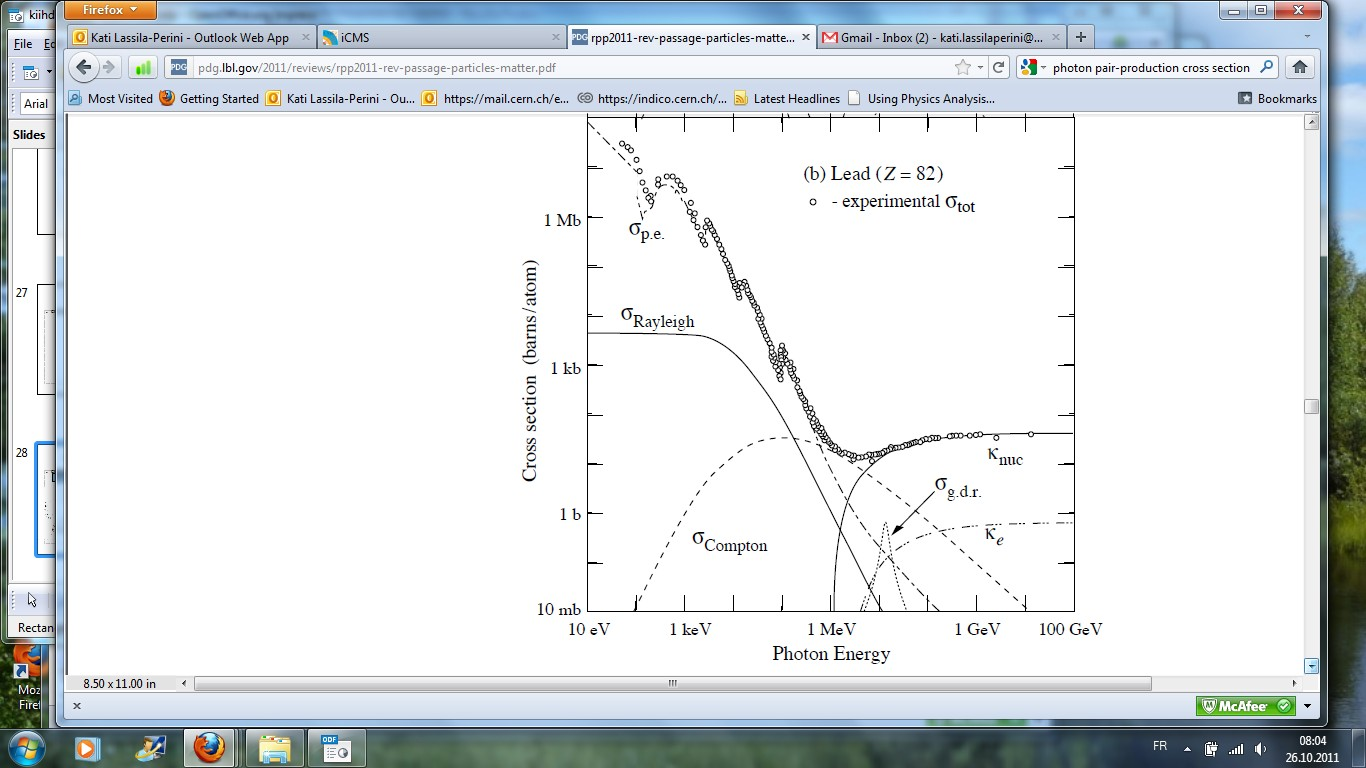Click the PDF vertical scrollbar down arrow
This screenshot has height=768, width=1366.
coord(1311,665)
